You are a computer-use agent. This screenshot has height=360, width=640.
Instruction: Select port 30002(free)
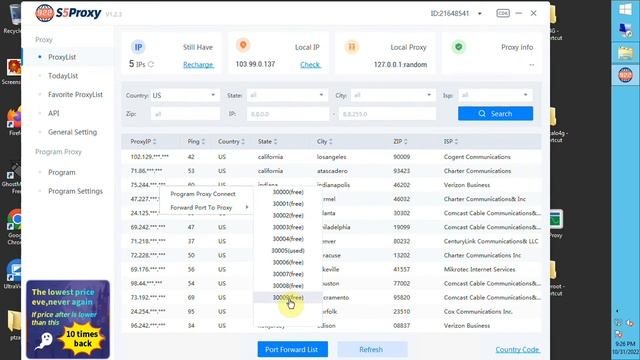(x=288, y=216)
